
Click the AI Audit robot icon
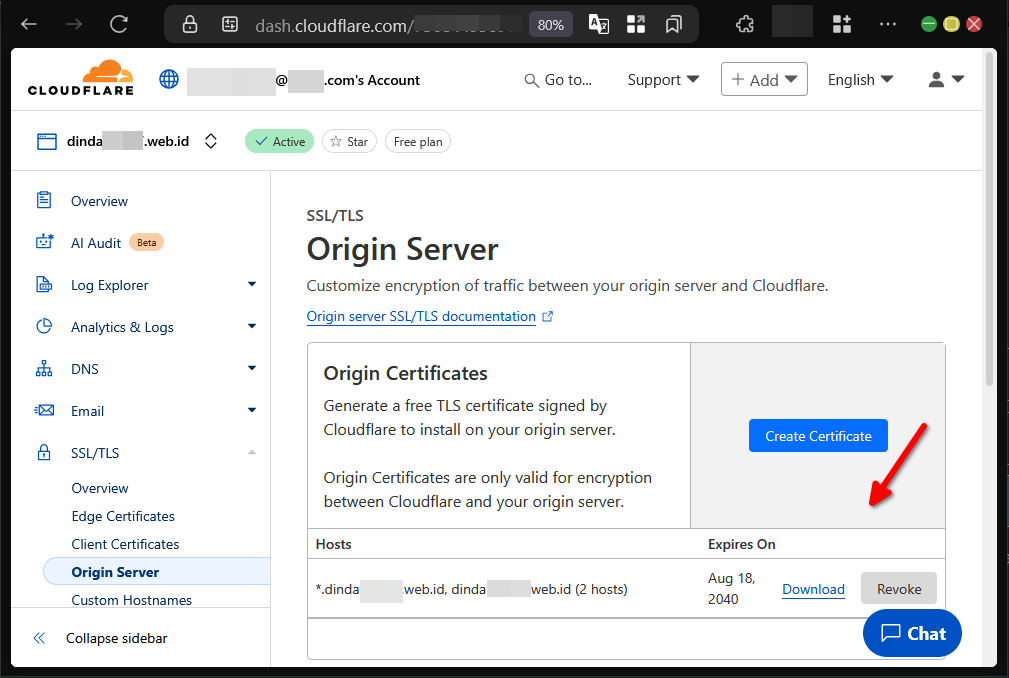coord(44,242)
